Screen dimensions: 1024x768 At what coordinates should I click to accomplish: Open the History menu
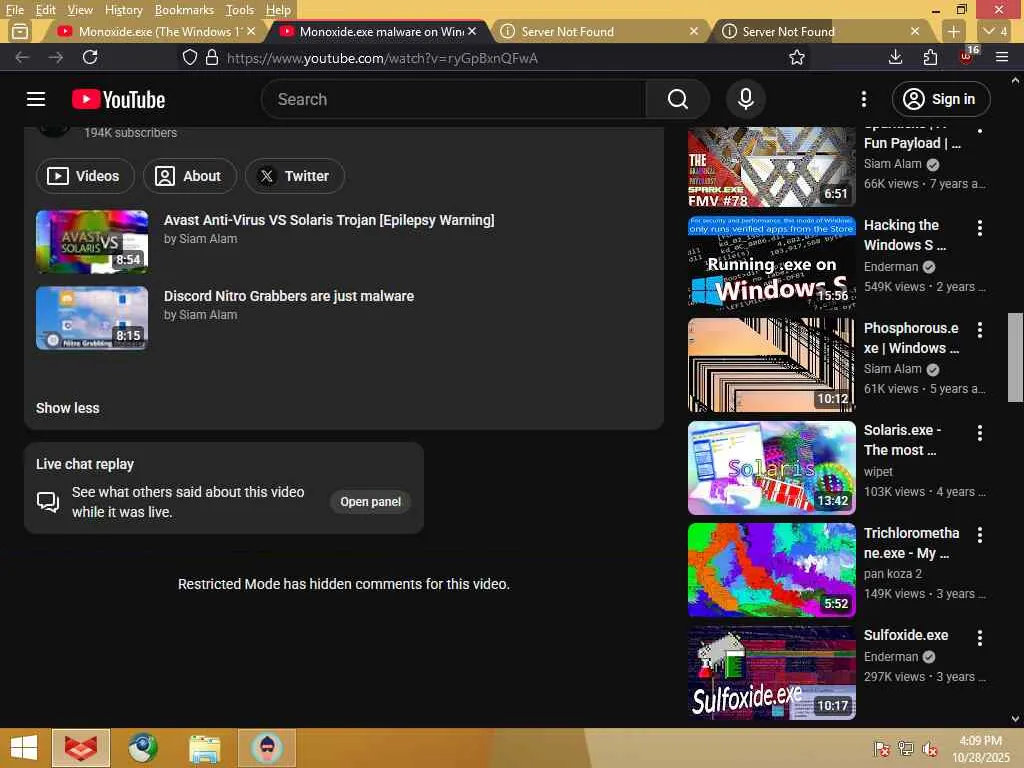point(123,10)
